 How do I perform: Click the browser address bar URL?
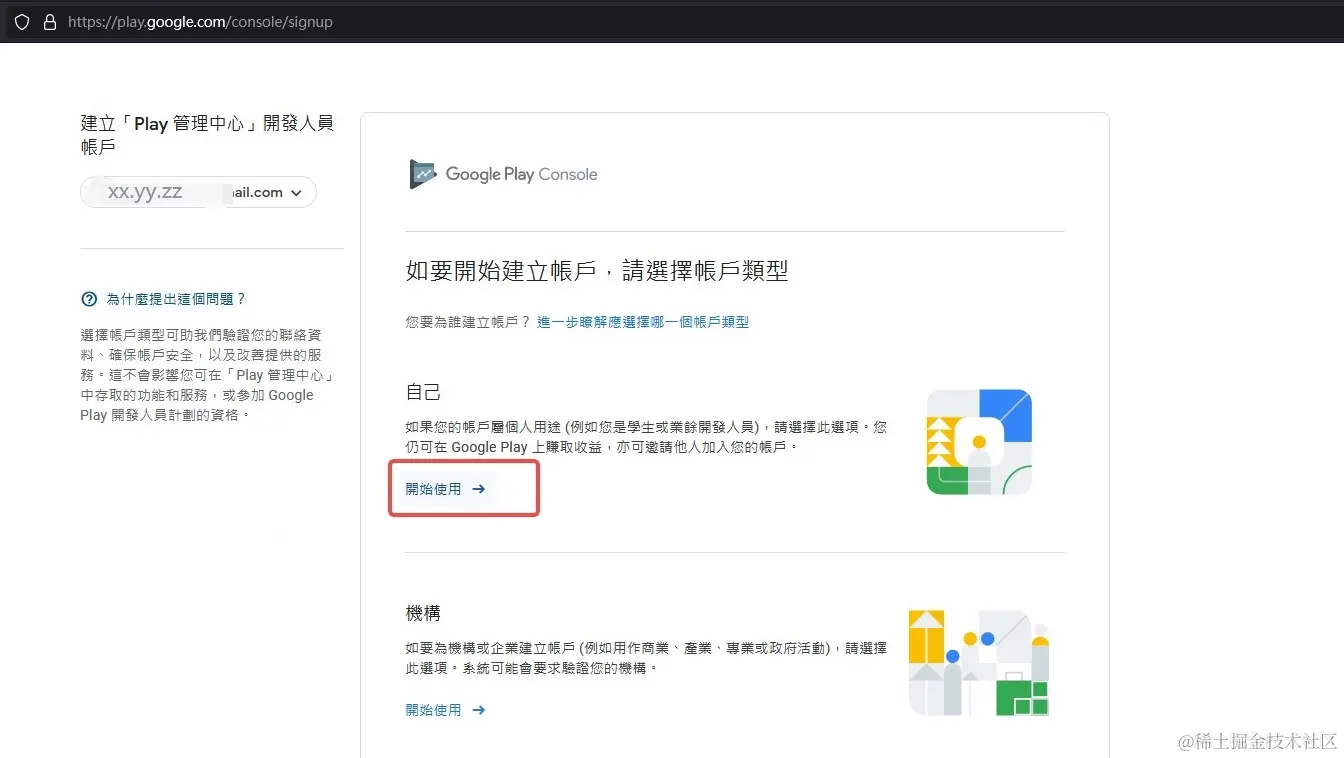[200, 22]
